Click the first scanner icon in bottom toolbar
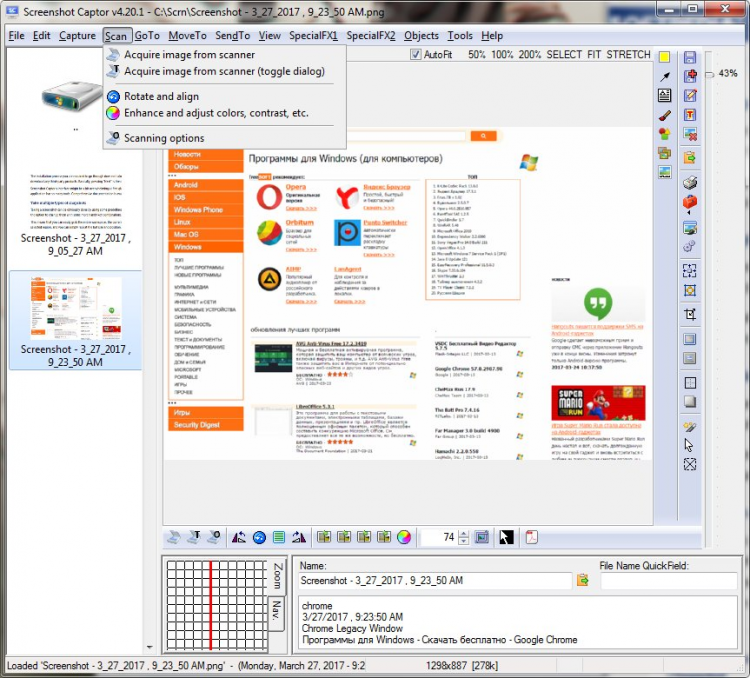 [x=174, y=537]
